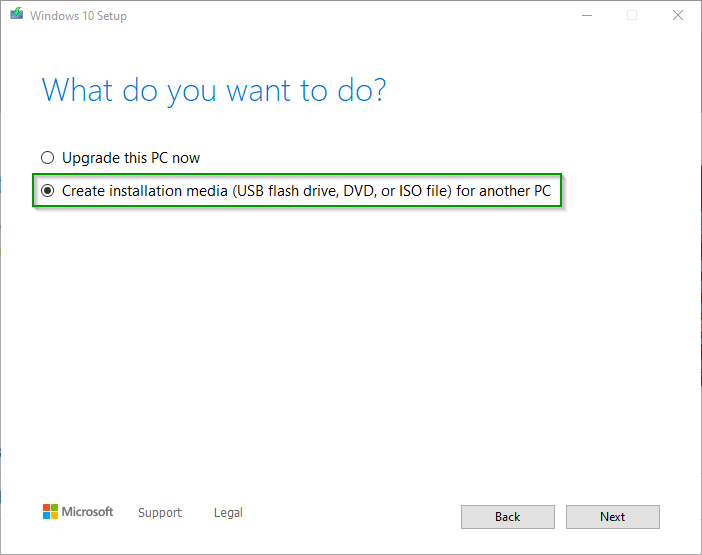The height and width of the screenshot is (555, 702).
Task: Click the "Windows 10 Setup" window title text
Action: click(x=78, y=16)
